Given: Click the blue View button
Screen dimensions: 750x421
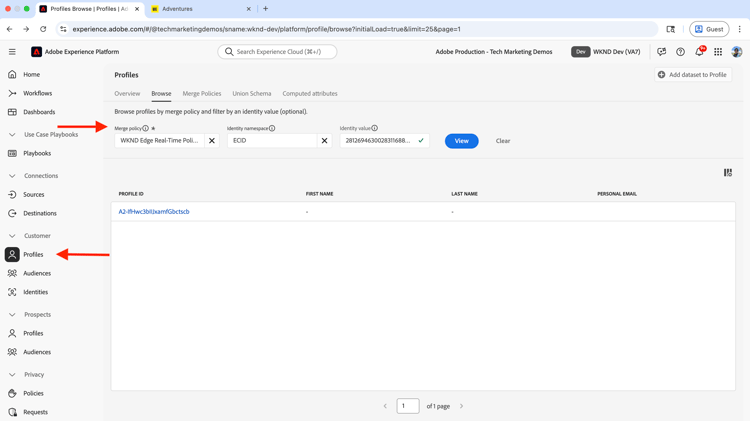Looking at the screenshot, I should 462,141.
